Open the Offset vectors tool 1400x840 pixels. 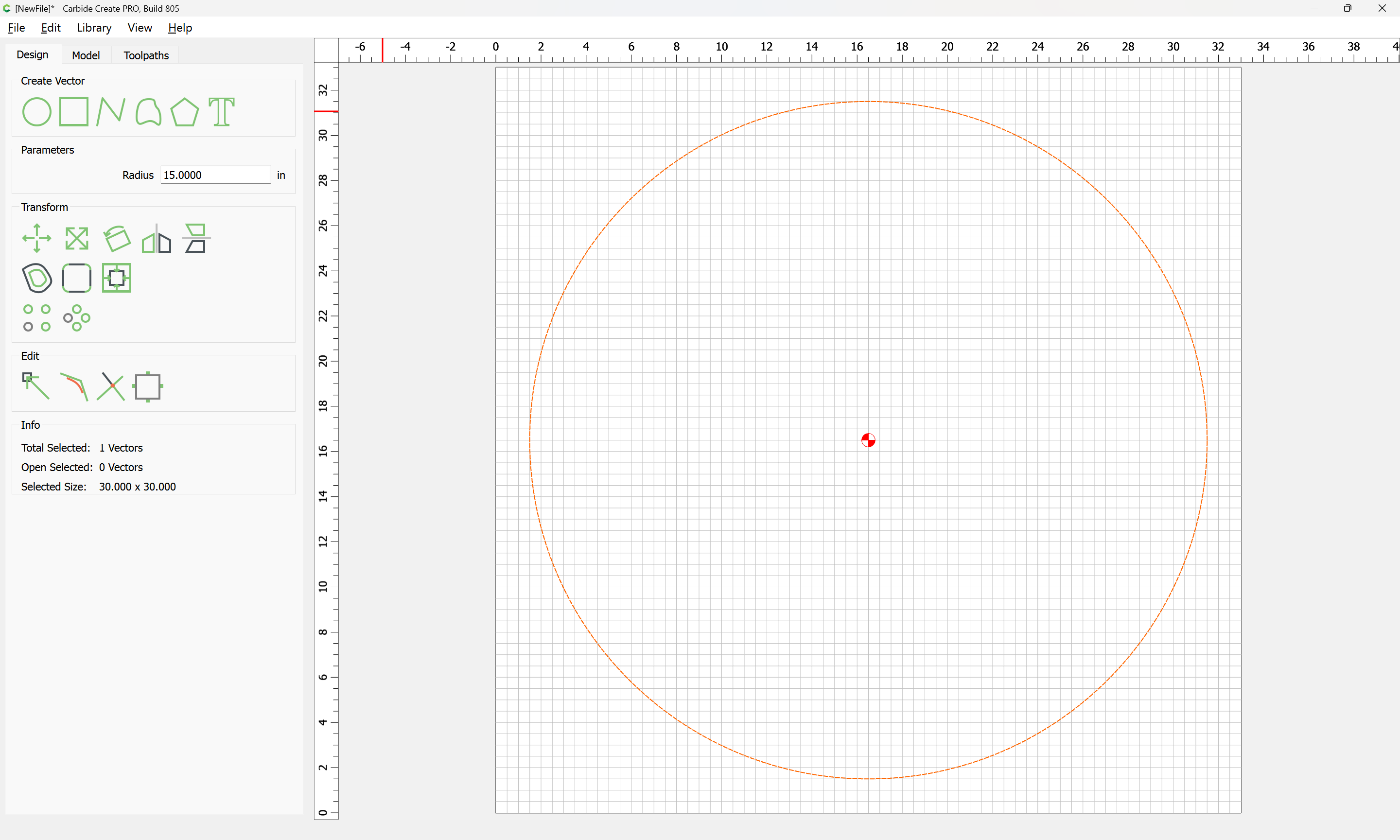point(37,278)
